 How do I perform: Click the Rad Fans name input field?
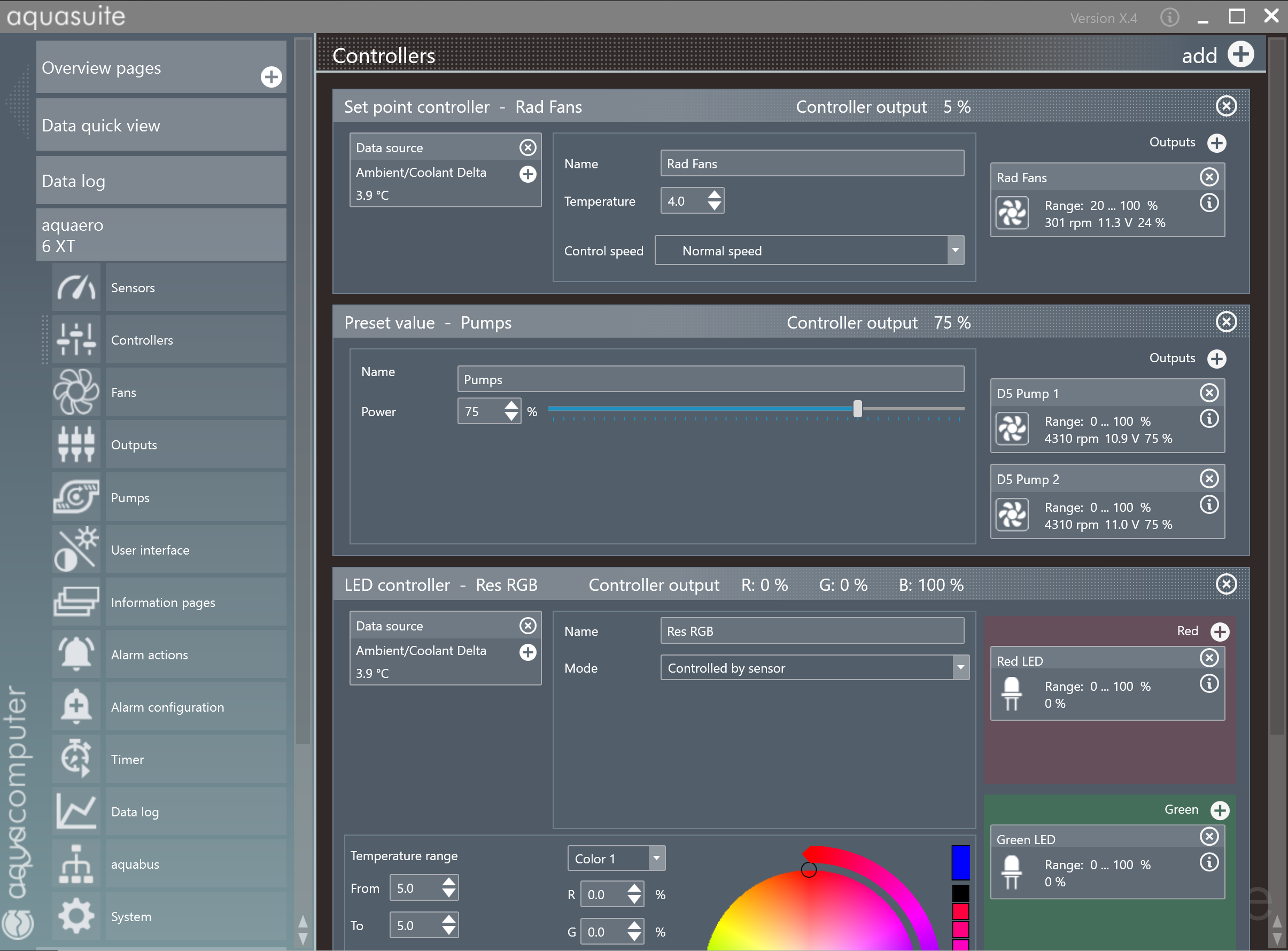(x=811, y=163)
